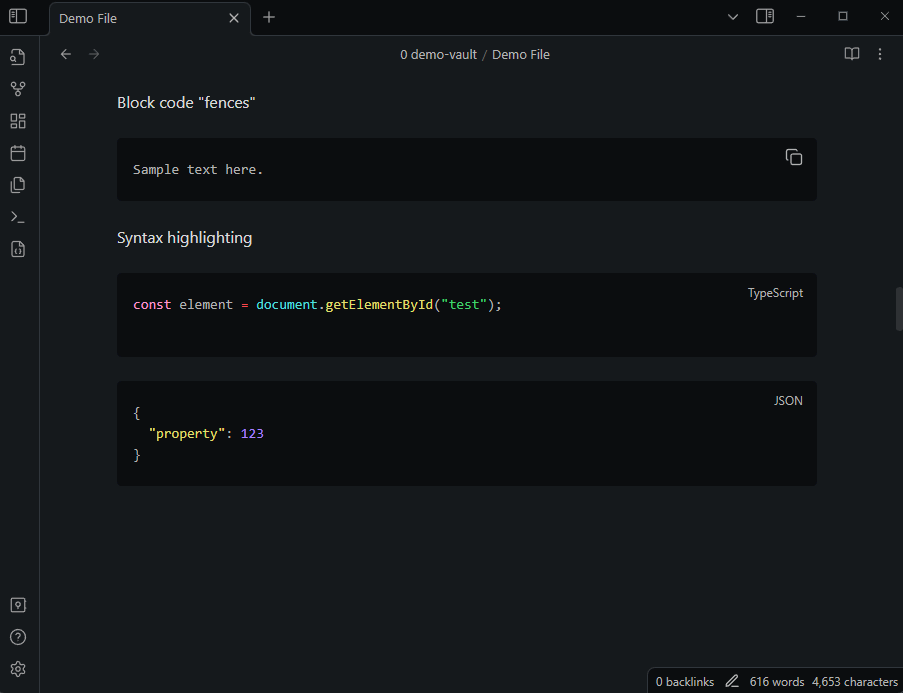Image resolution: width=903 pixels, height=693 pixels.
Task: Expand the tab list dropdown arrow
Action: 733,17
